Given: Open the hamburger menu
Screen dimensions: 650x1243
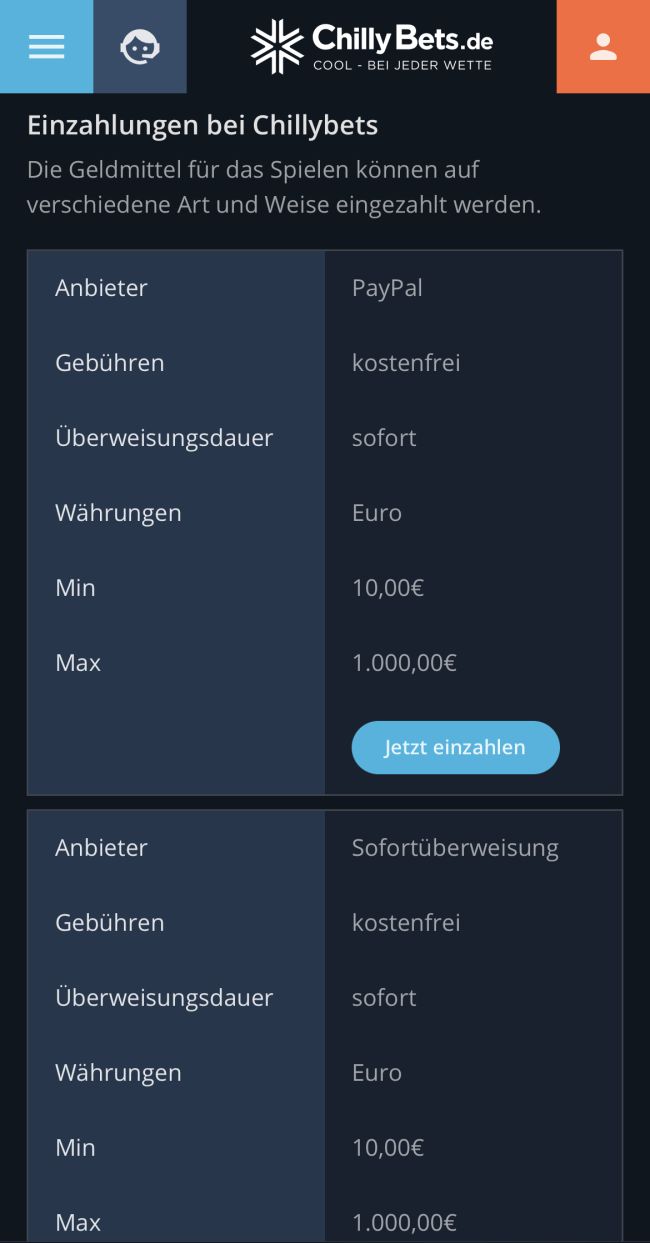Looking at the screenshot, I should coord(46,47).
